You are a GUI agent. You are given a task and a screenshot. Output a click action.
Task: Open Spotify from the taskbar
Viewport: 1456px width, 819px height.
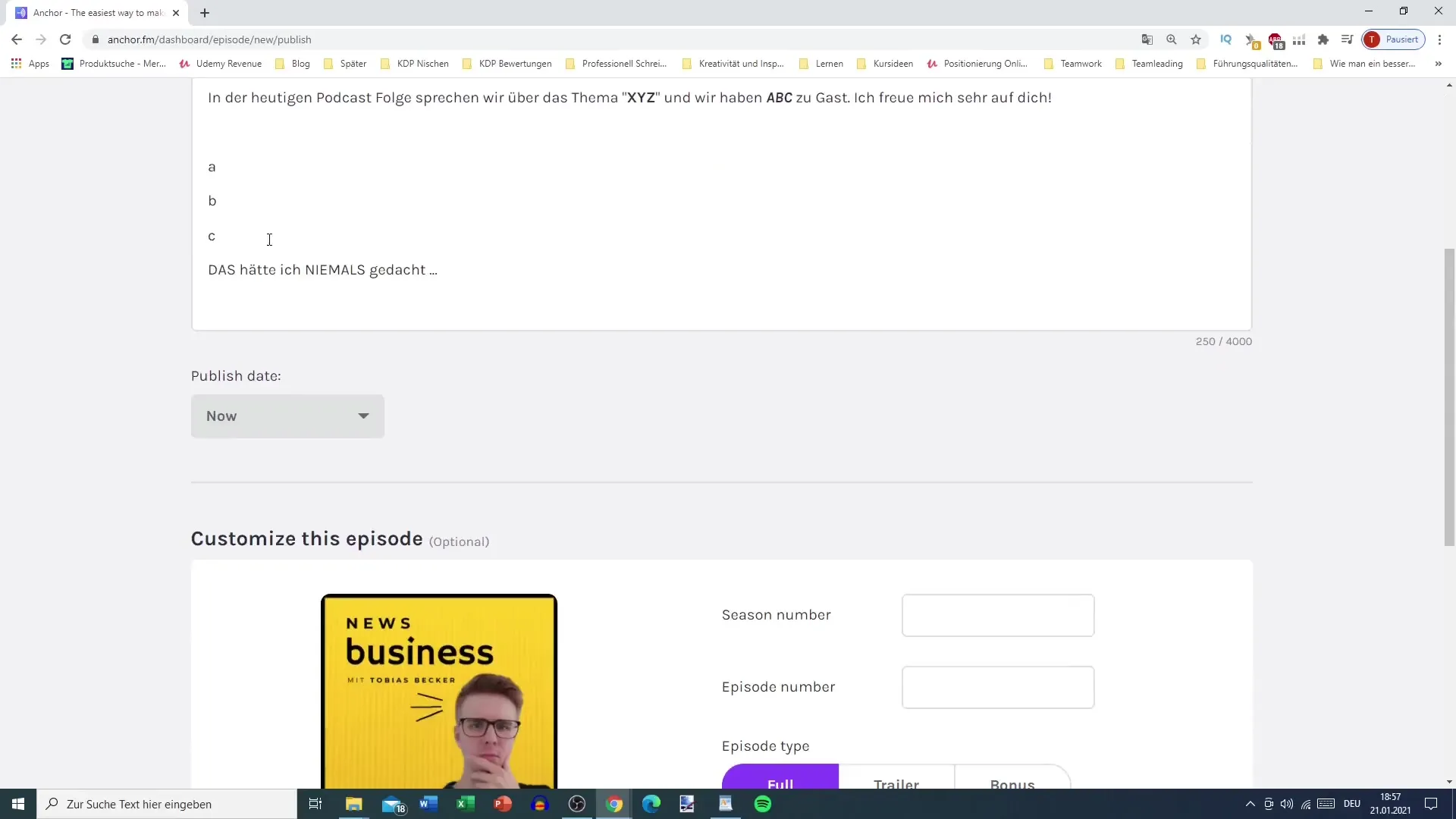point(763,804)
